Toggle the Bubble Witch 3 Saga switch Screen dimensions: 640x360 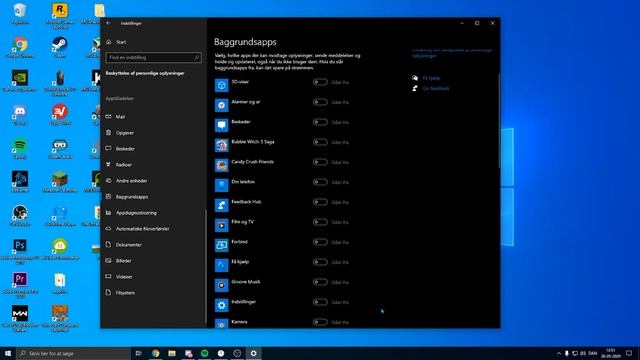coord(320,142)
